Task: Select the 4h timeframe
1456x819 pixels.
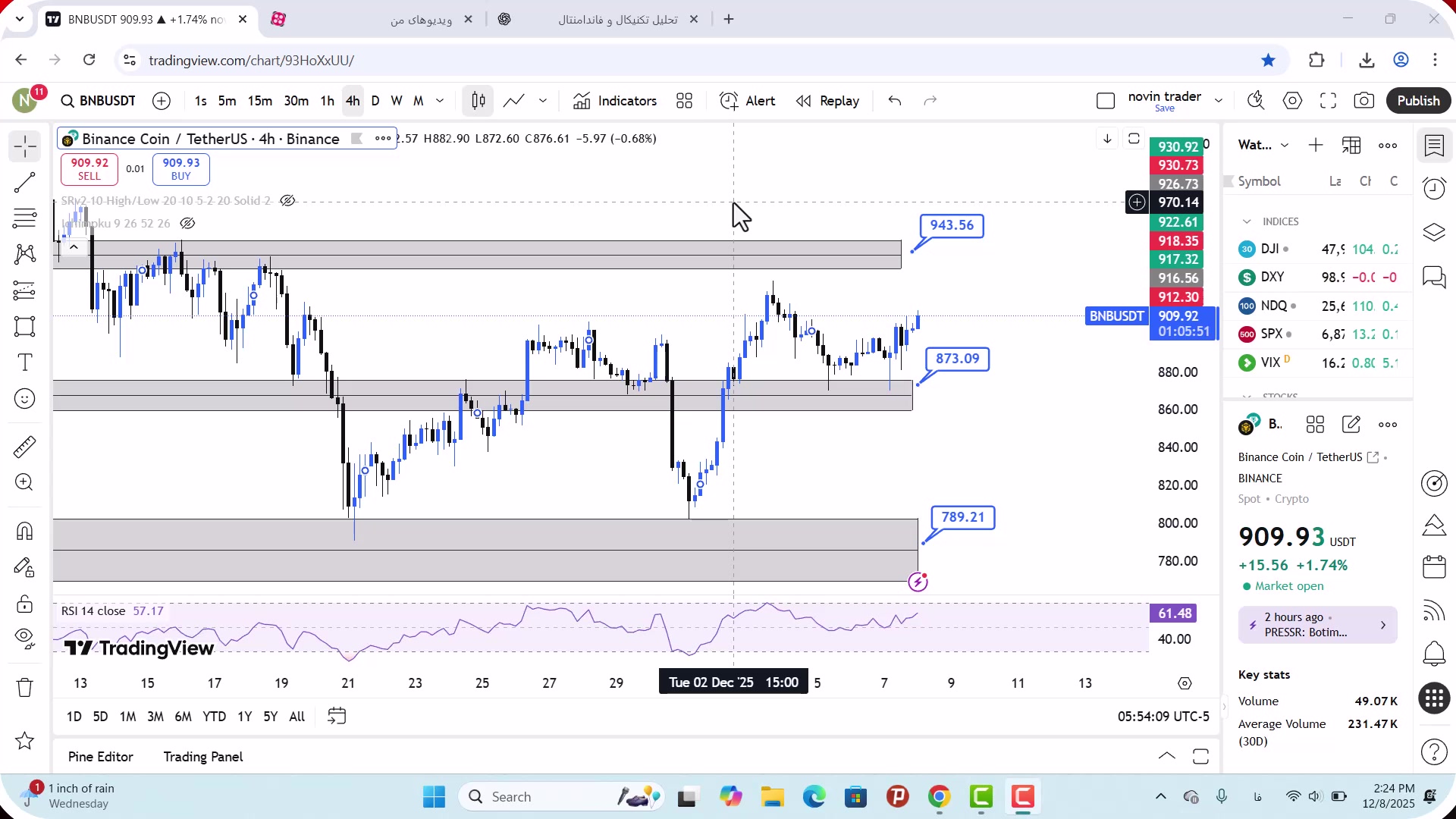Action: coord(353,101)
